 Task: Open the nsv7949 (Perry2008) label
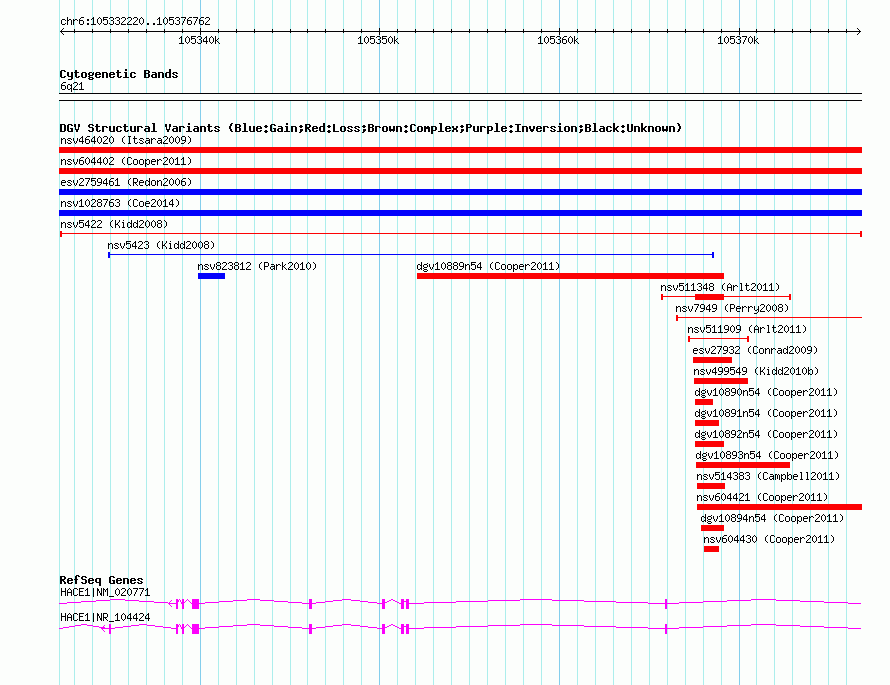(732, 308)
